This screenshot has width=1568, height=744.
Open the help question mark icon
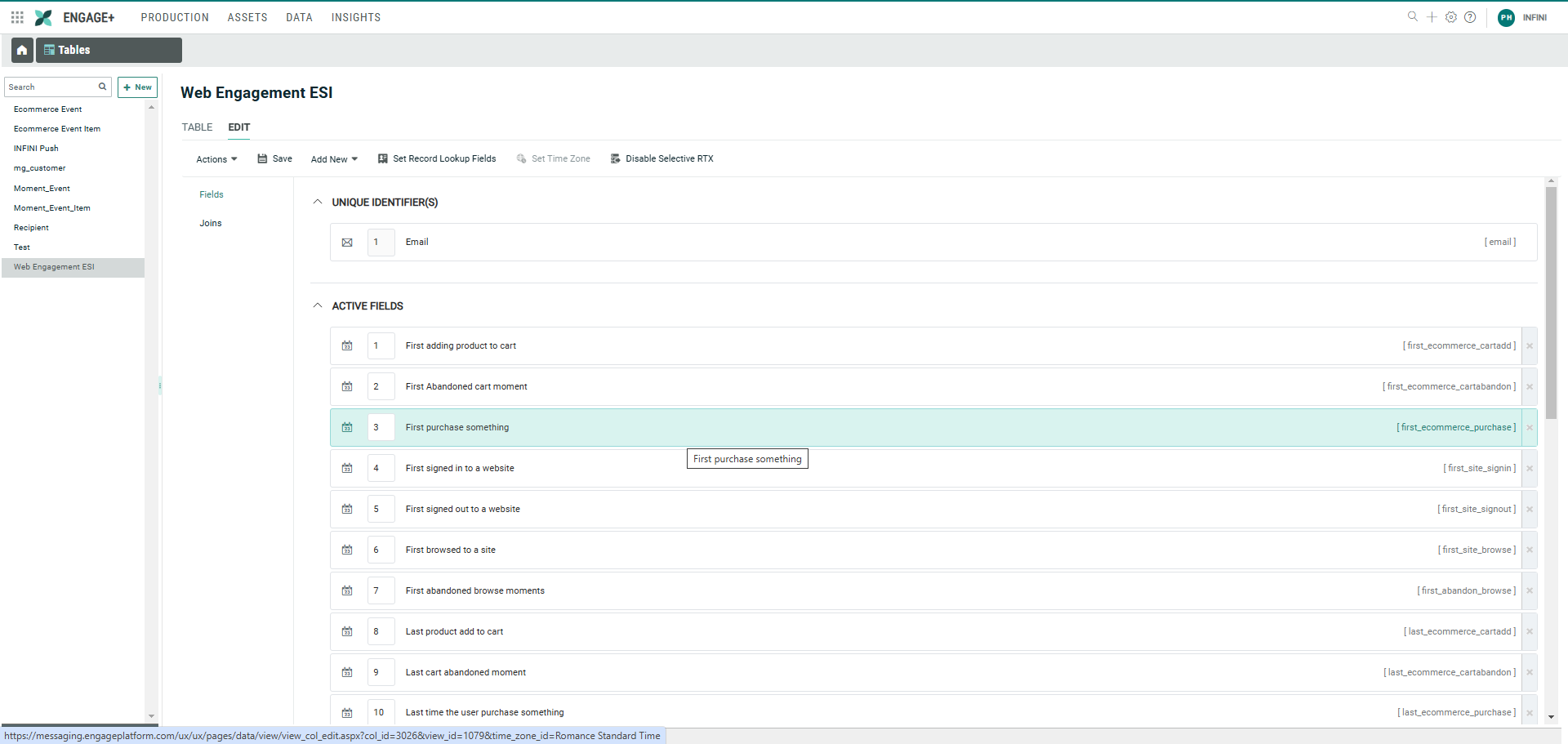point(1470,17)
